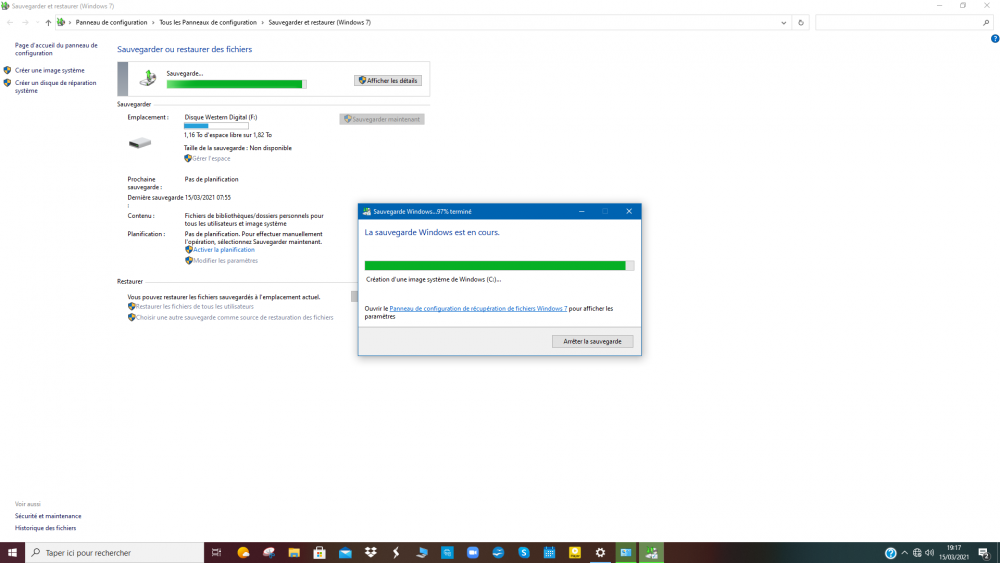
Task: Open the yellow app icon on the taskbar
Action: 575,553
